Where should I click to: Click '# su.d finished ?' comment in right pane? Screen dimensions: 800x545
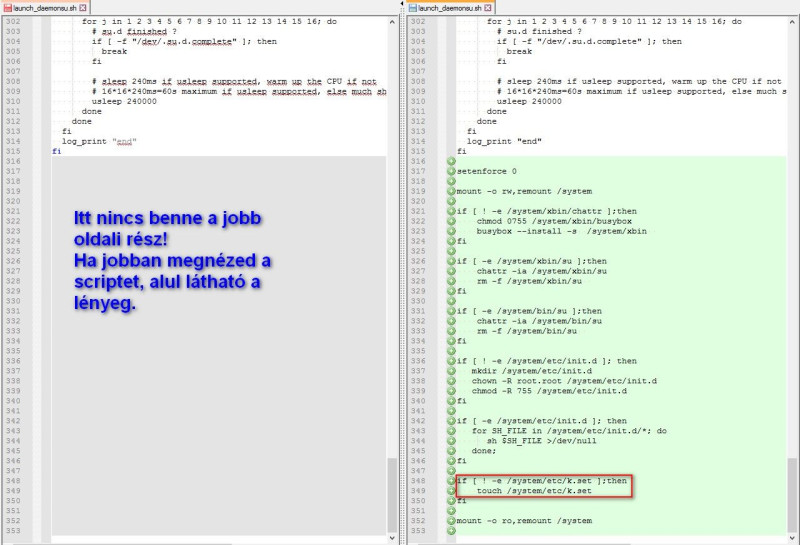[539, 32]
